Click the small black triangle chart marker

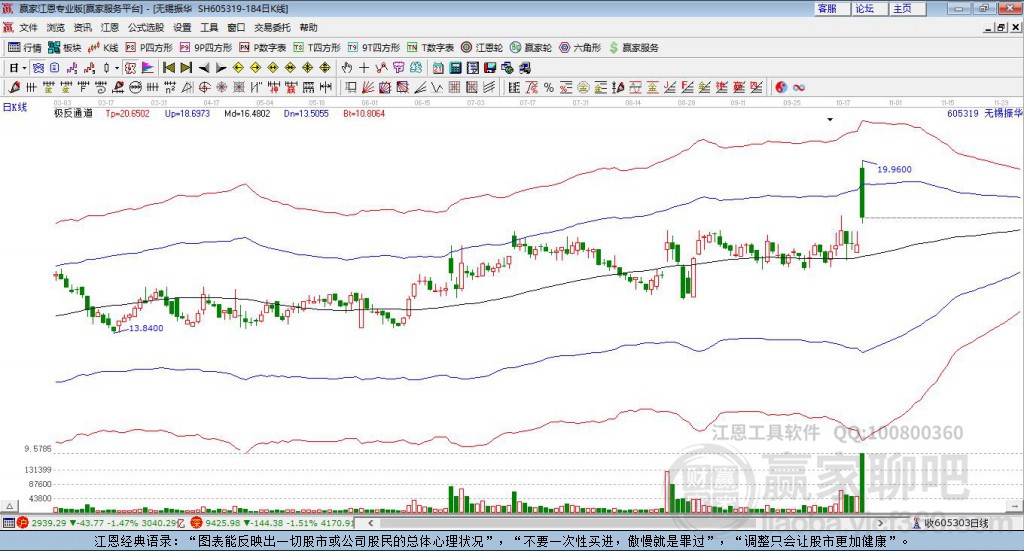coord(830,120)
